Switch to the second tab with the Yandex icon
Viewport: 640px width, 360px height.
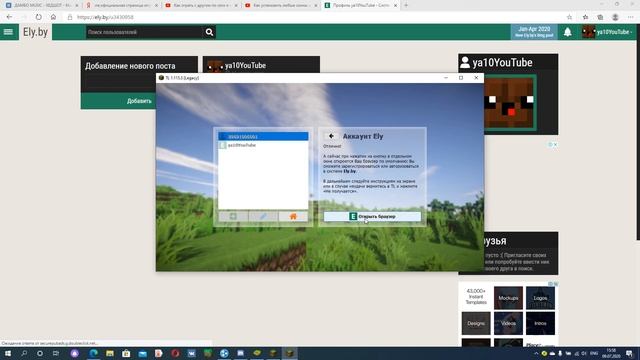click(x=122, y=5)
